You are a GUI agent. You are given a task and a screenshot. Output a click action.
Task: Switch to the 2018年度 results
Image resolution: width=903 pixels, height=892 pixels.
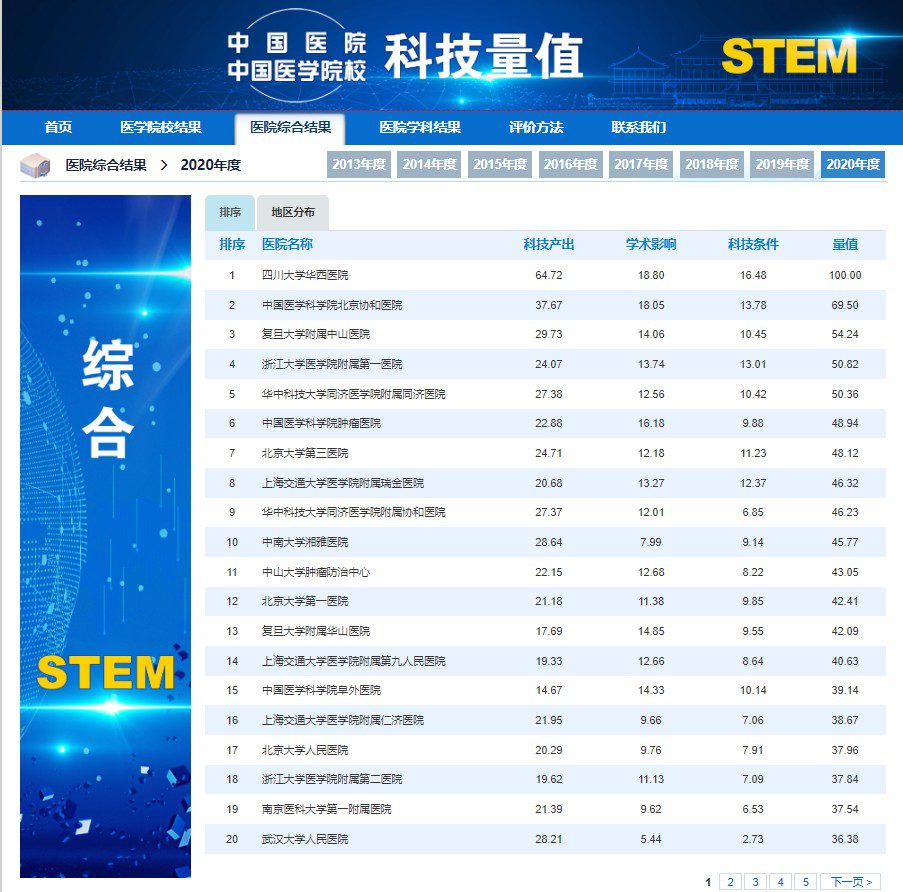click(x=712, y=165)
